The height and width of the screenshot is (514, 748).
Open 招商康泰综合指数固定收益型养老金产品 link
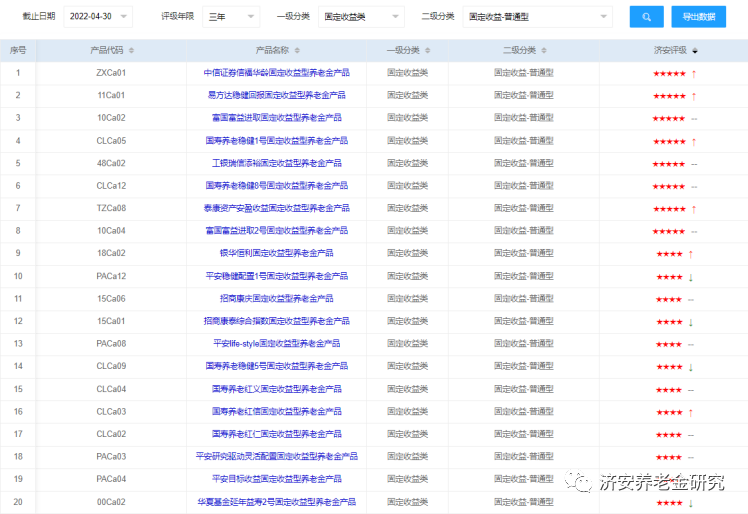(x=277, y=321)
